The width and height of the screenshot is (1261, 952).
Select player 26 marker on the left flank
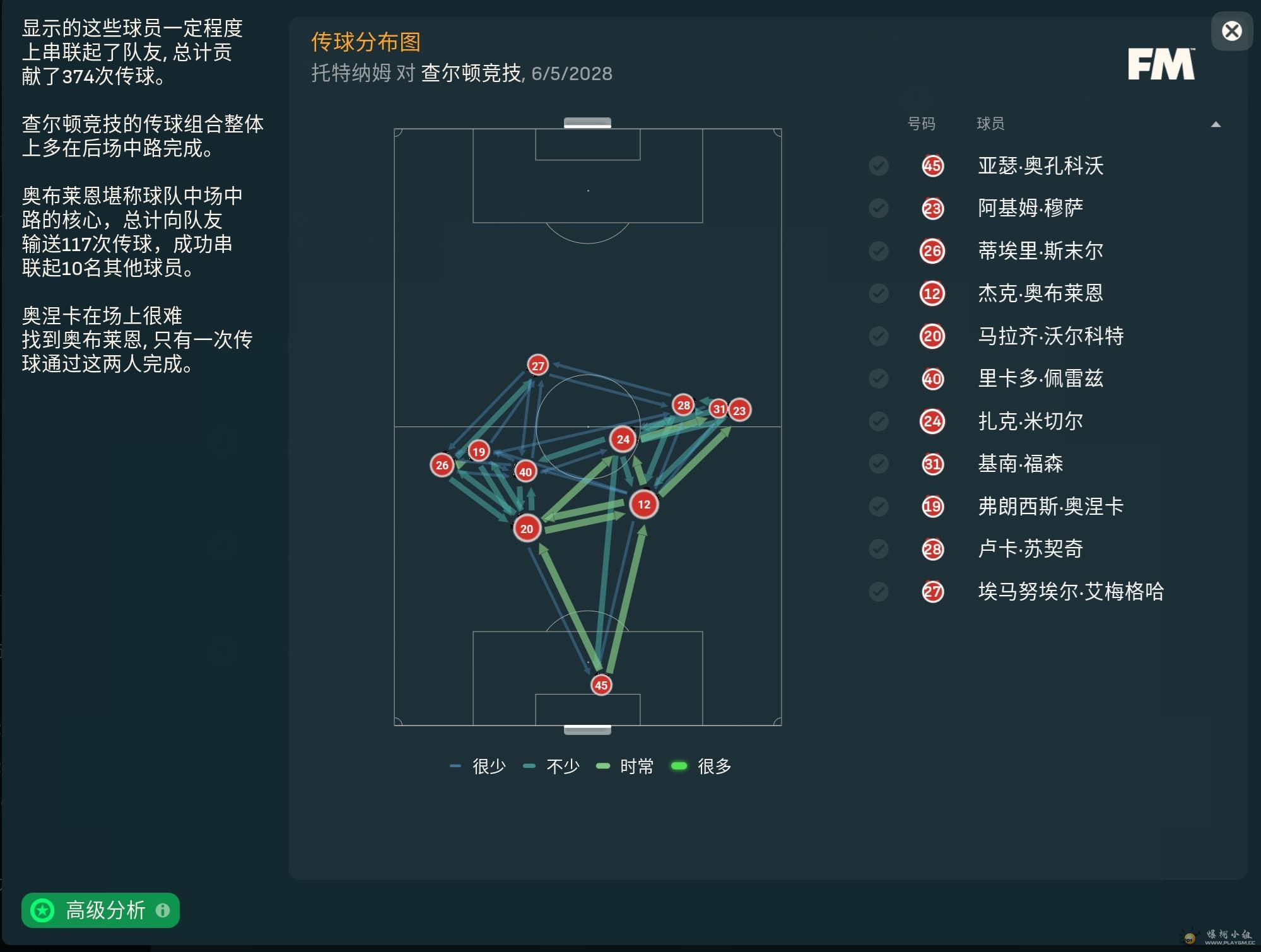tap(442, 465)
